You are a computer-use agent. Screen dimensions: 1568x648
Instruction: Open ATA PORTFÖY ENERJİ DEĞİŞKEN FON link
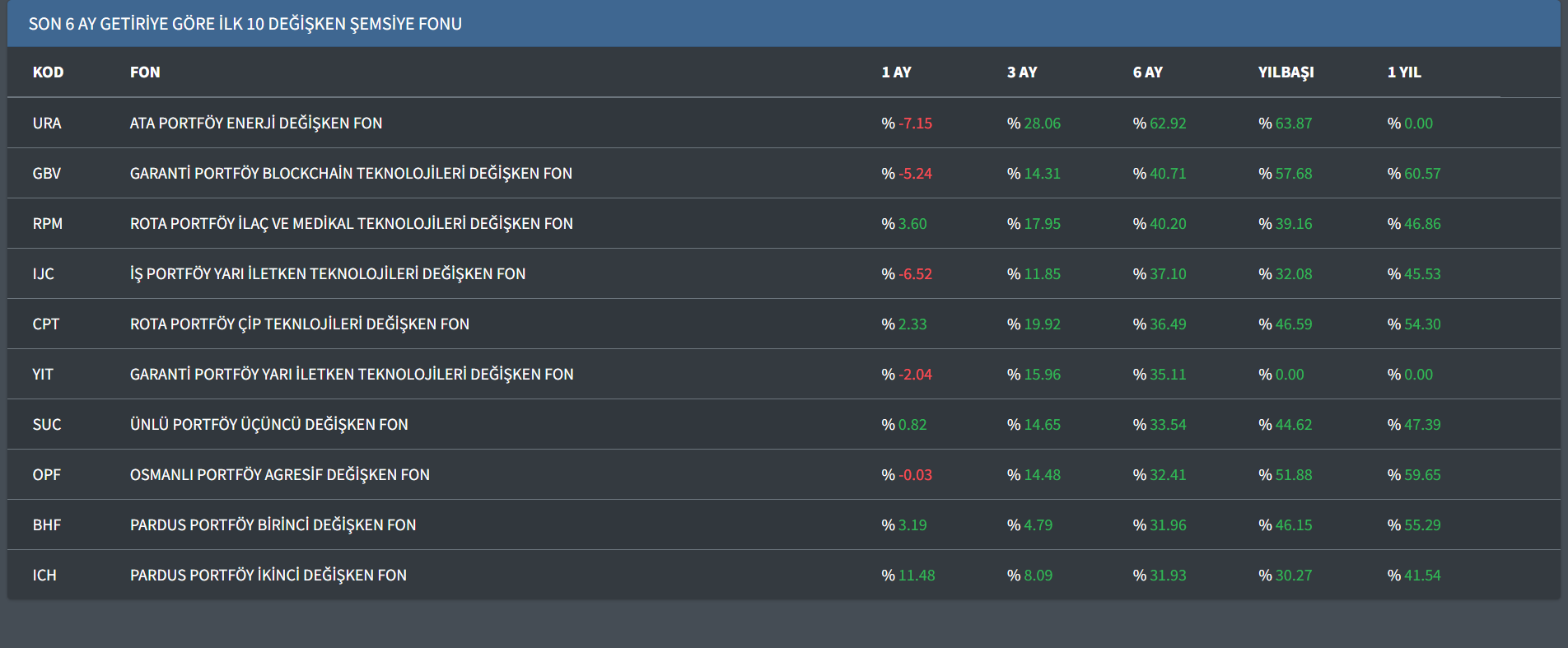(x=255, y=124)
